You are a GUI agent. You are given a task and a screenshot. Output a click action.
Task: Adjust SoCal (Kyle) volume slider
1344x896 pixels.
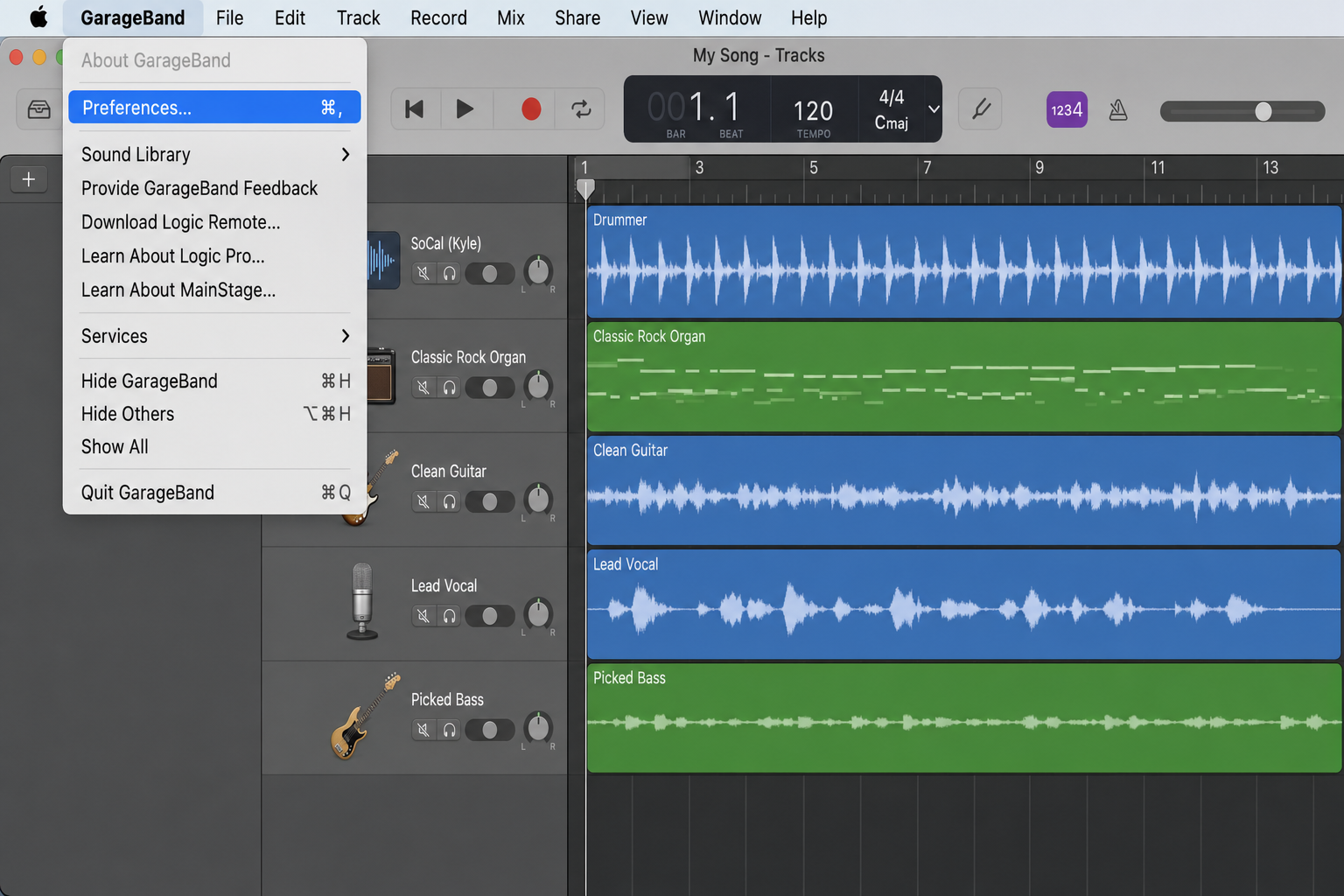[x=490, y=274]
